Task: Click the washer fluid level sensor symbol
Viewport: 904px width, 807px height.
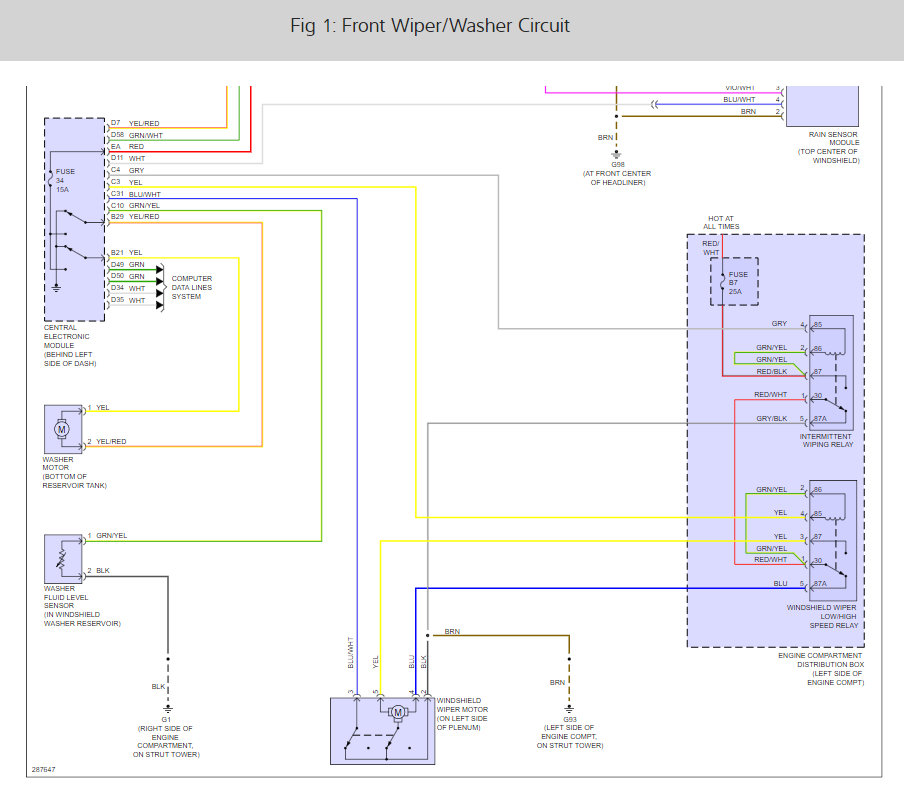Action: click(63, 559)
